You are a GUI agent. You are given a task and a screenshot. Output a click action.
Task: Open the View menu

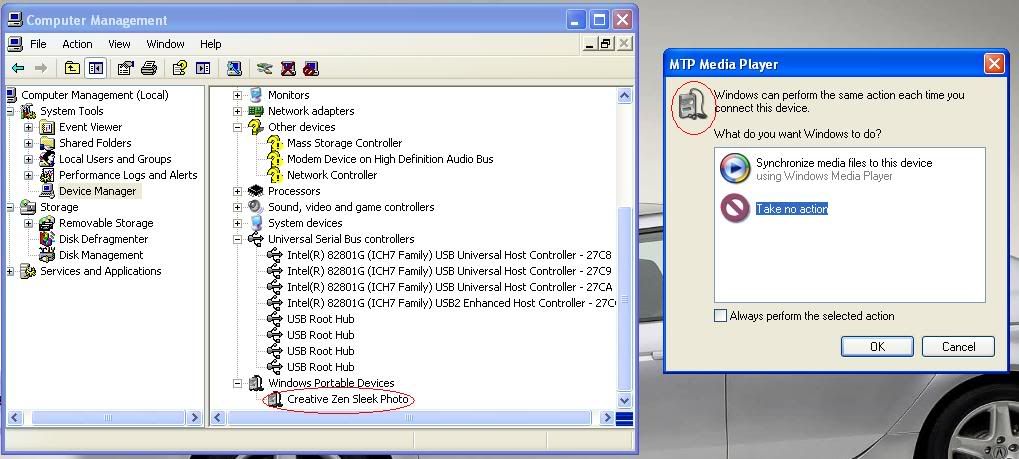pos(119,44)
